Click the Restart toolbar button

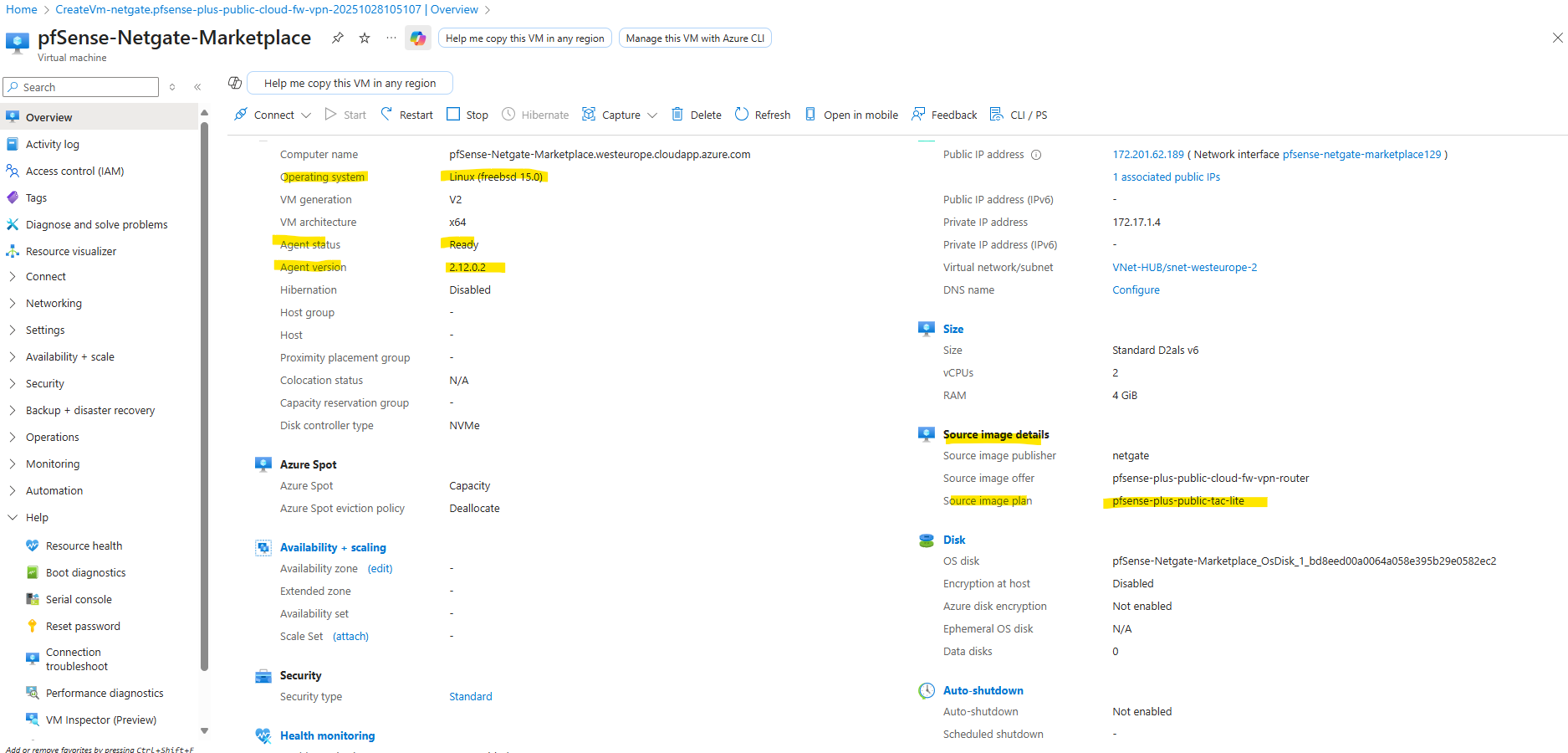tap(407, 115)
